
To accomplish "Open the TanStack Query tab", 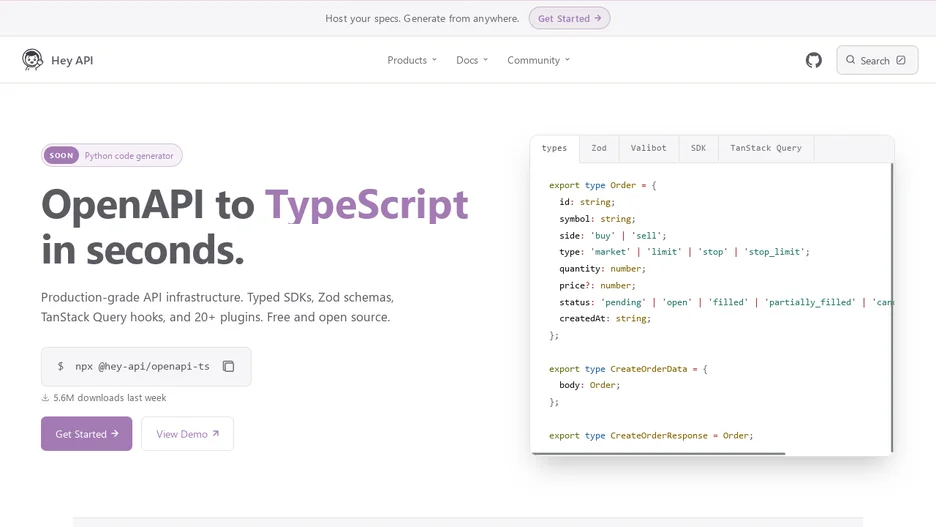I will pyautogui.click(x=766, y=149).
